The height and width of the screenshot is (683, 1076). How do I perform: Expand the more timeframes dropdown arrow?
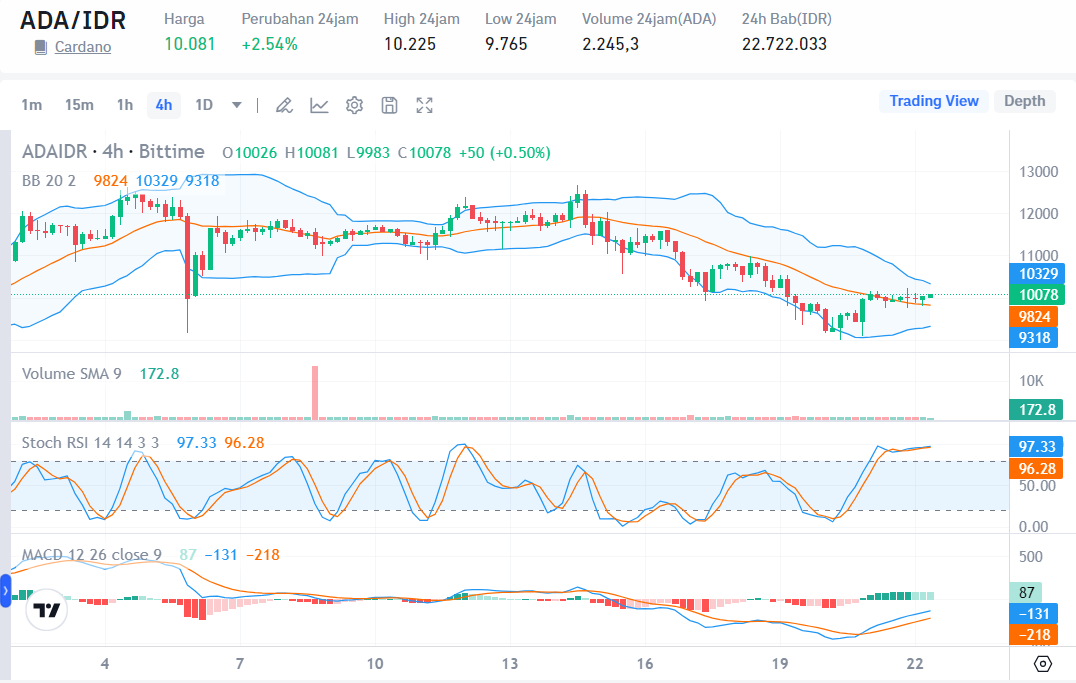[237, 105]
